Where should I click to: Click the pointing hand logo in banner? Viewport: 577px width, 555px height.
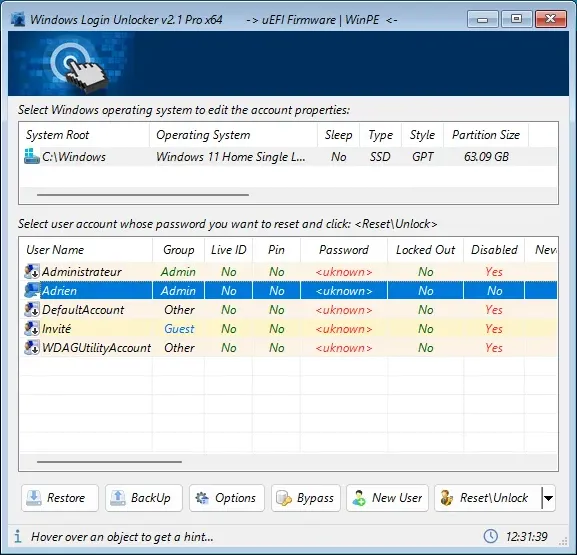coord(80,67)
